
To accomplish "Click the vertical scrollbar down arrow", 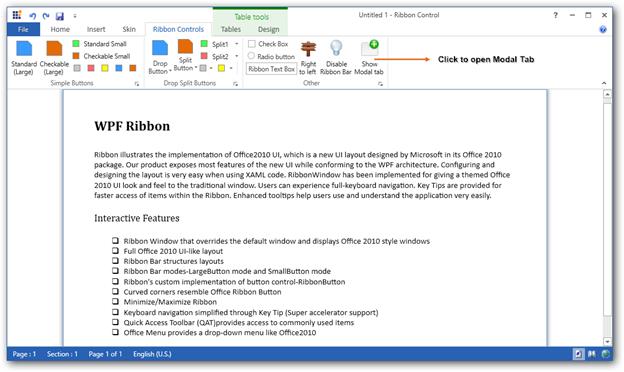I will point(607,341).
